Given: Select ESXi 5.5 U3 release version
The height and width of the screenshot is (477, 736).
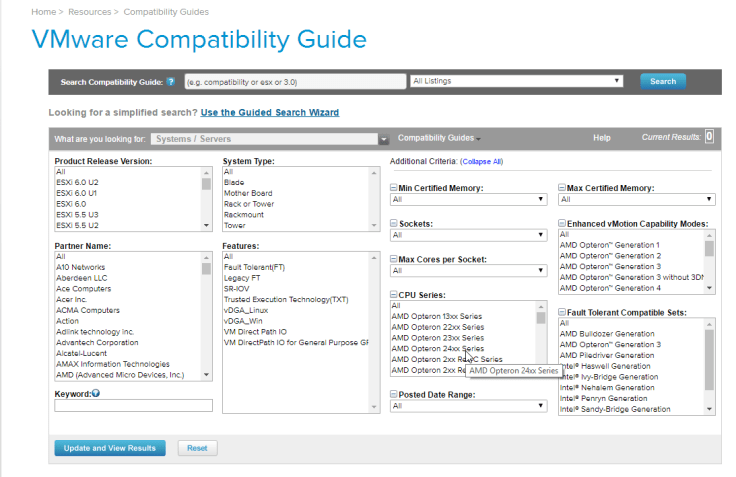Looking at the screenshot, I should click(x=77, y=215).
